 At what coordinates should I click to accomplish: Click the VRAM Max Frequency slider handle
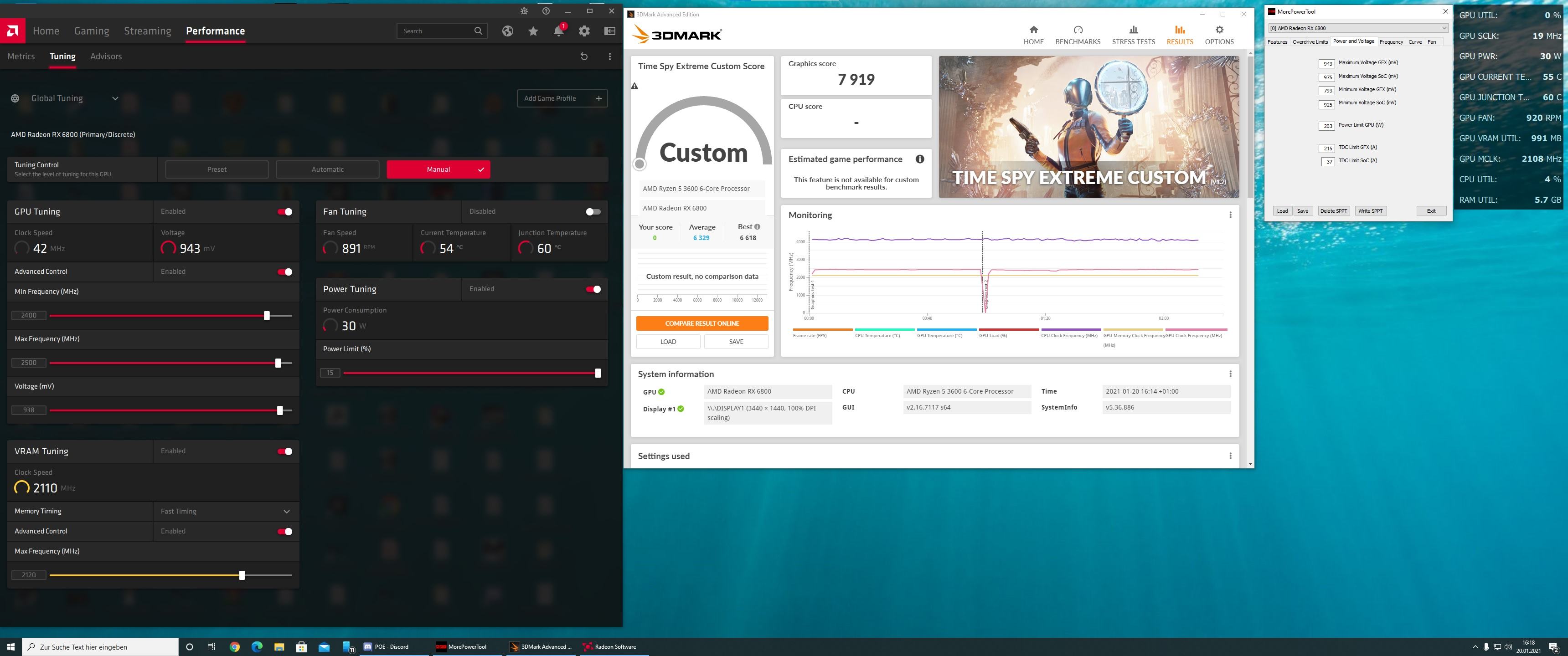click(242, 575)
